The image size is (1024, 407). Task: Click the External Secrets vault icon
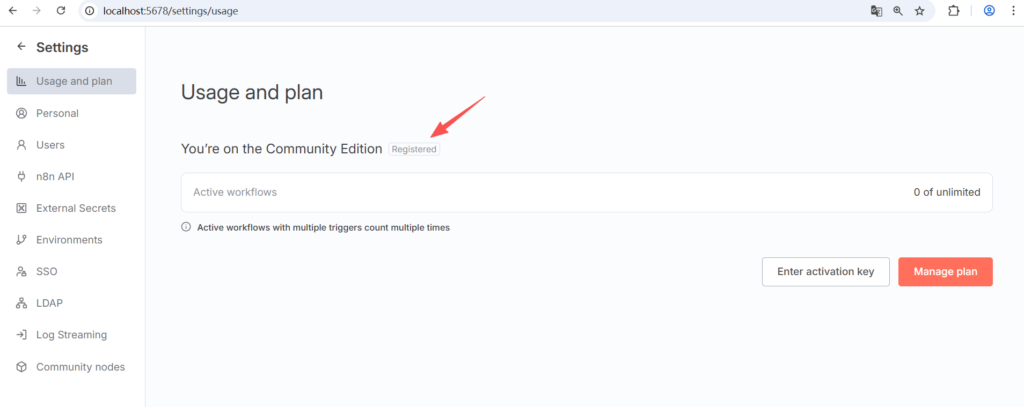coord(21,208)
